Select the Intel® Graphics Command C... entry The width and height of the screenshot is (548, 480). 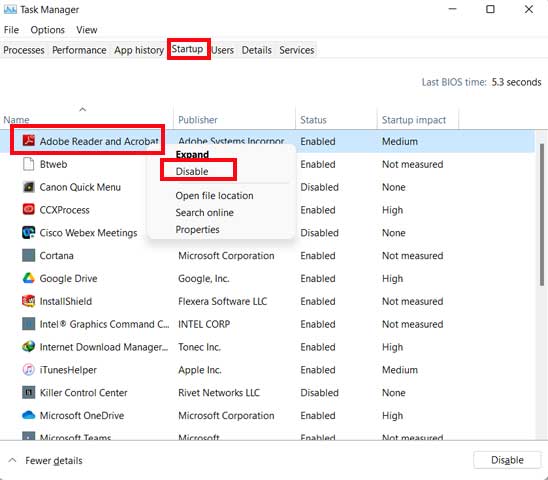(x=104, y=324)
